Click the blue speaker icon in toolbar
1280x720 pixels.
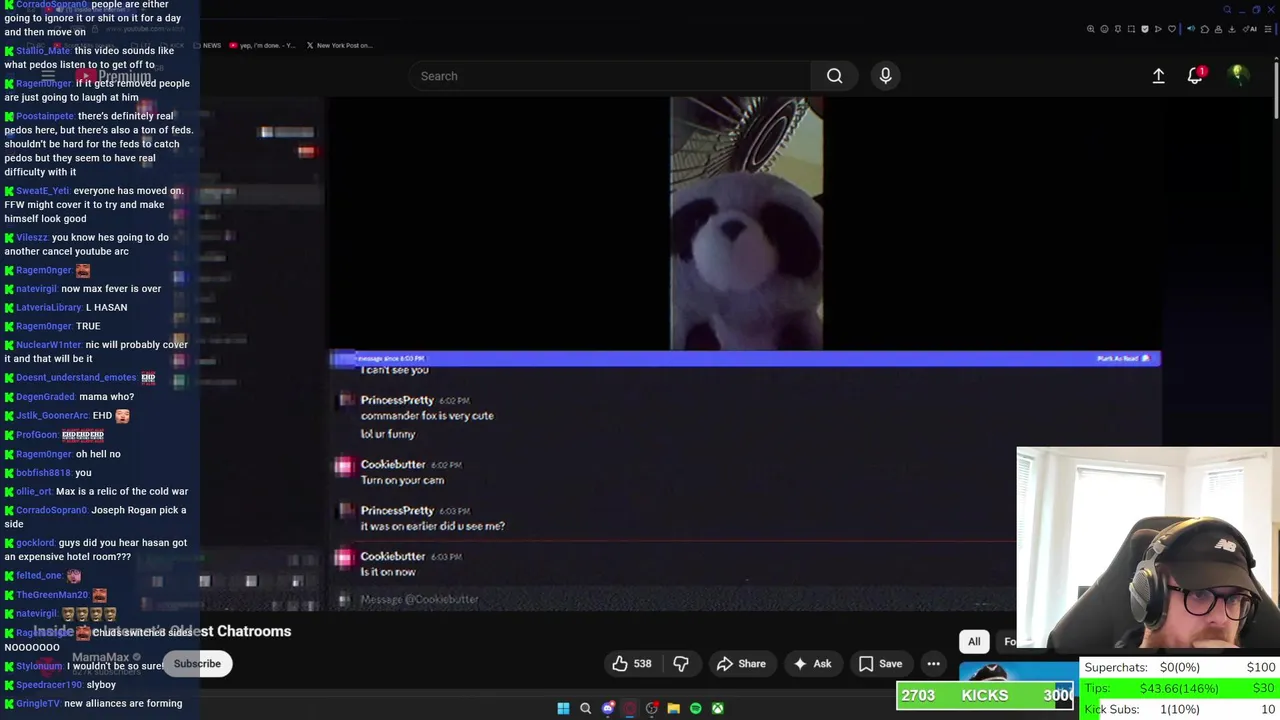[1191, 29]
